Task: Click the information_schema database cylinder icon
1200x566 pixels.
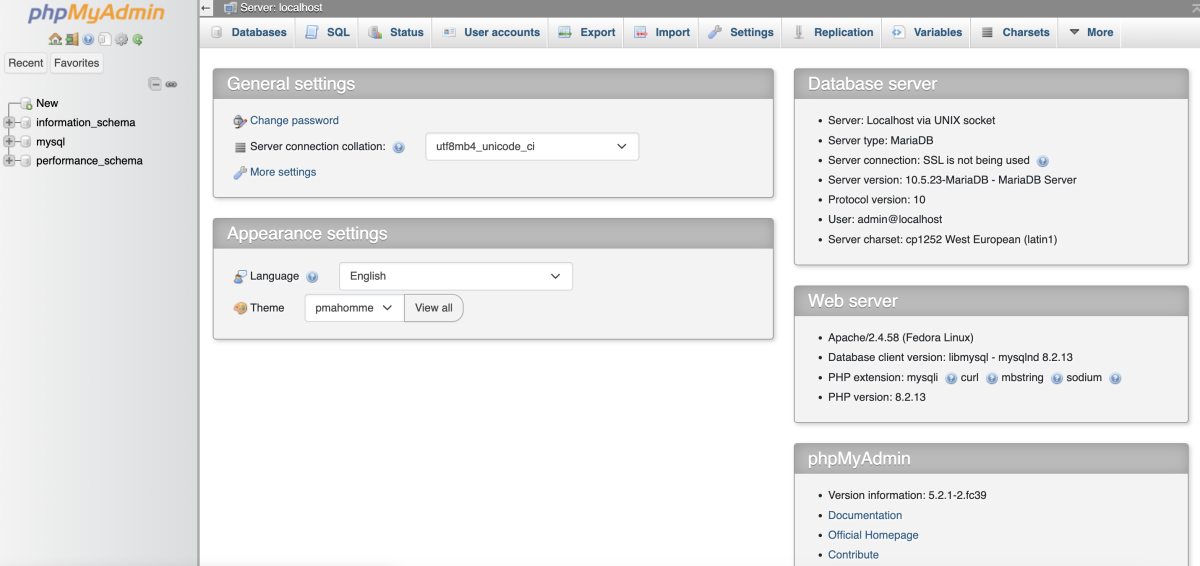Action: click(x=26, y=123)
